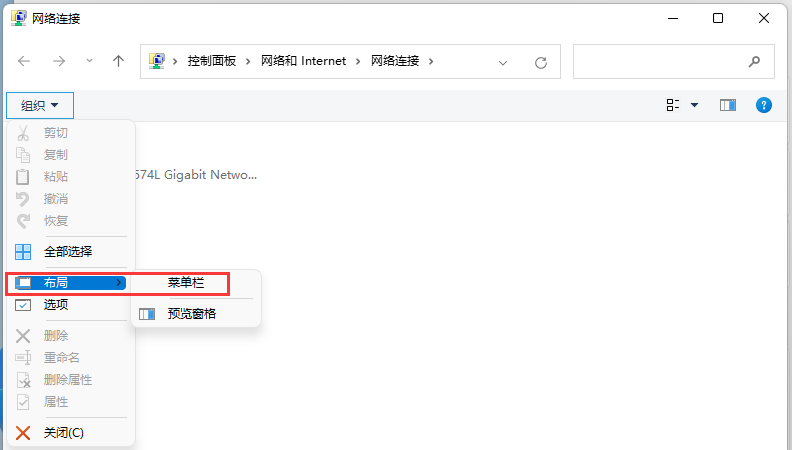This screenshot has width=792, height=450.
Task: Open help with the question mark
Action: click(x=764, y=105)
